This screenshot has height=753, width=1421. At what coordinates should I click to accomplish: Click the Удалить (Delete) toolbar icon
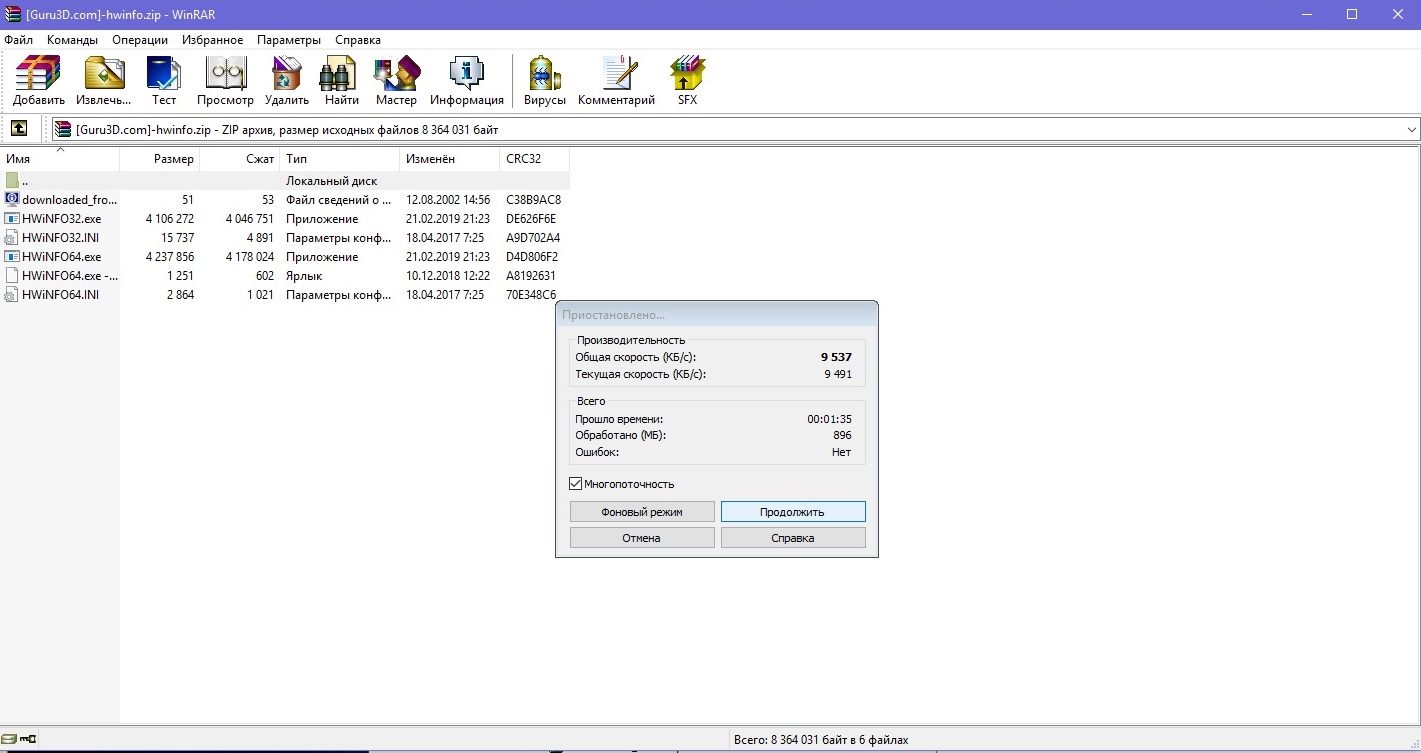click(287, 81)
